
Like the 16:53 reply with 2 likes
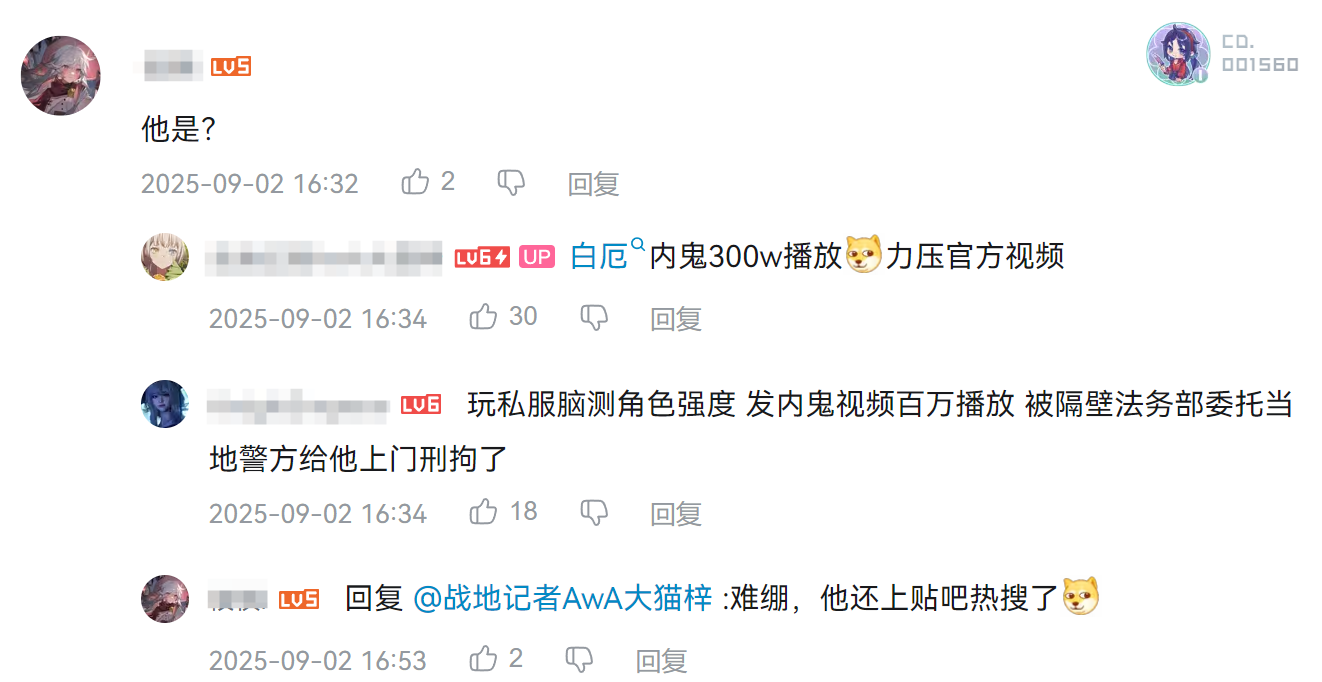coord(483,658)
